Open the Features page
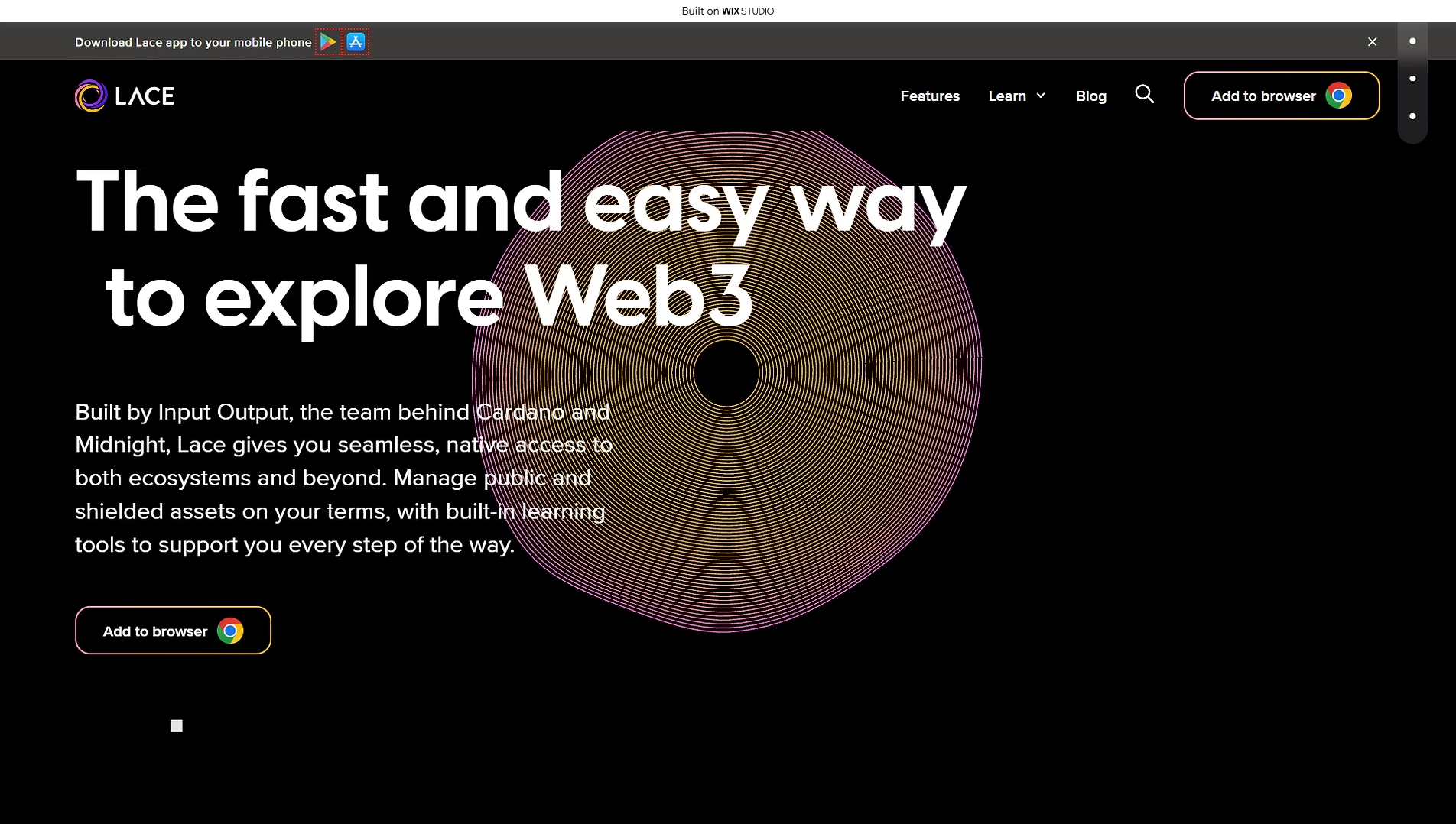The height and width of the screenshot is (824, 1456). click(930, 96)
